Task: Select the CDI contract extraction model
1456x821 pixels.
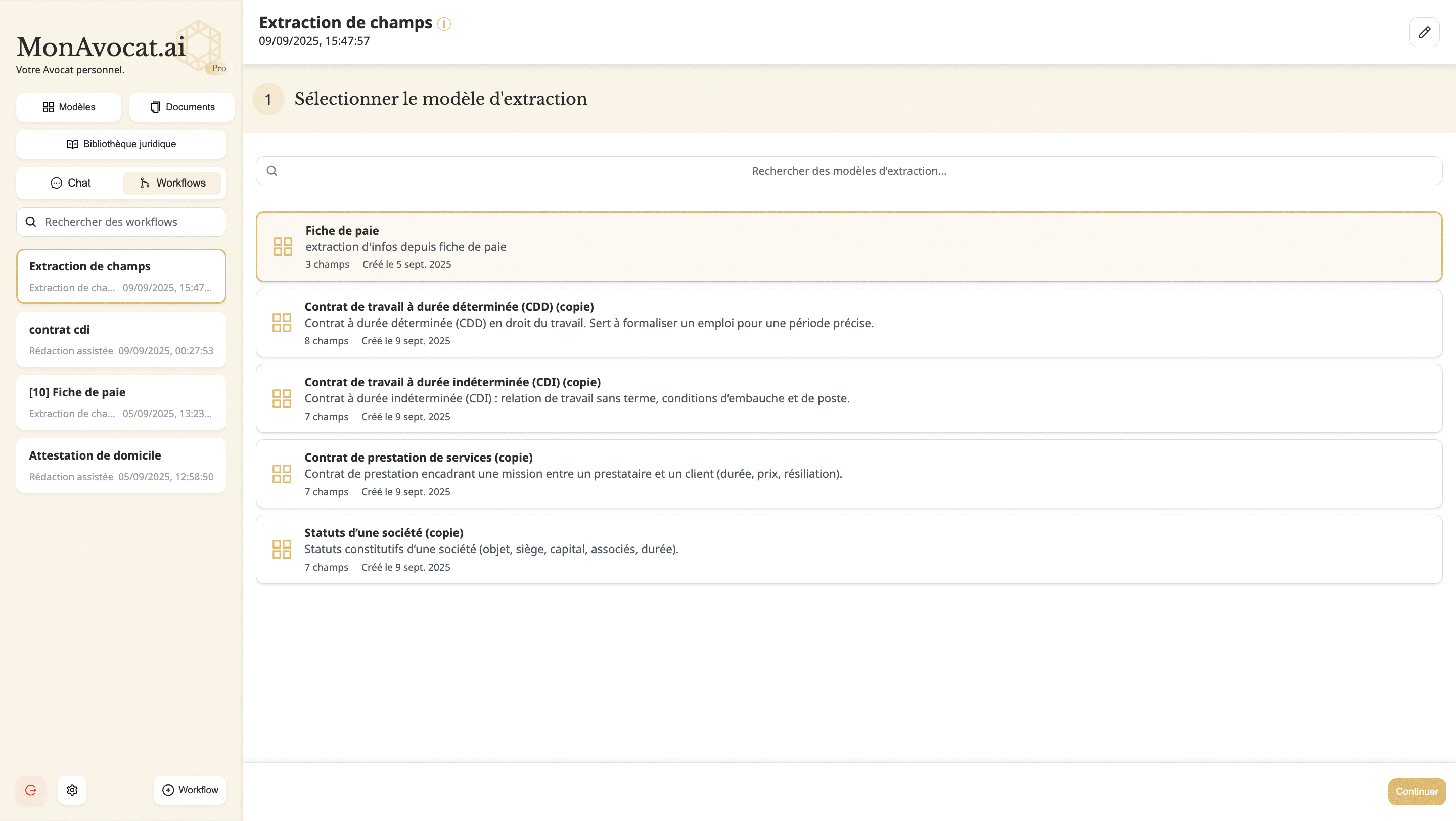Action: [848, 398]
